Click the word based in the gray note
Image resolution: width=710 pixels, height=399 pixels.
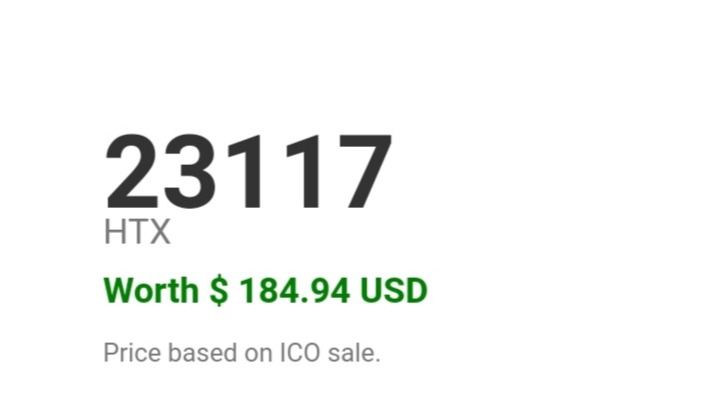pos(203,353)
